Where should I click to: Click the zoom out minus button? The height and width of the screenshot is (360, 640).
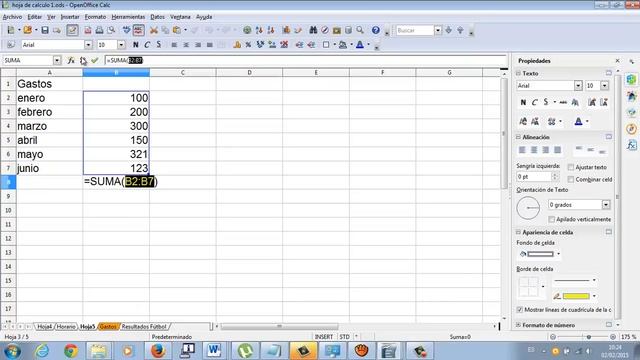pos(553,337)
